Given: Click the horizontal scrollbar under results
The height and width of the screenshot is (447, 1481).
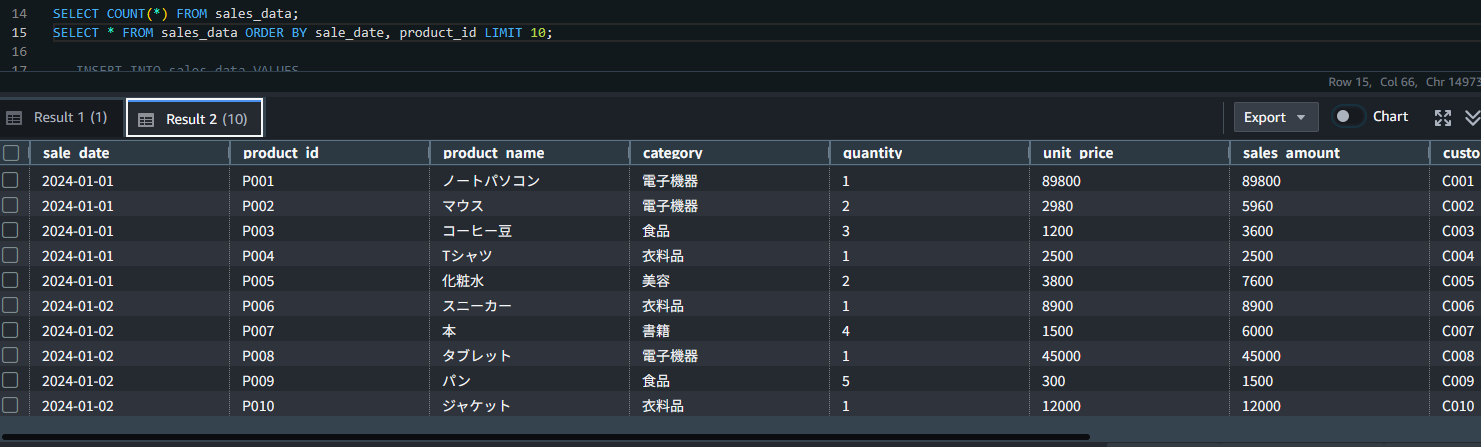Looking at the screenshot, I should tap(545, 436).
